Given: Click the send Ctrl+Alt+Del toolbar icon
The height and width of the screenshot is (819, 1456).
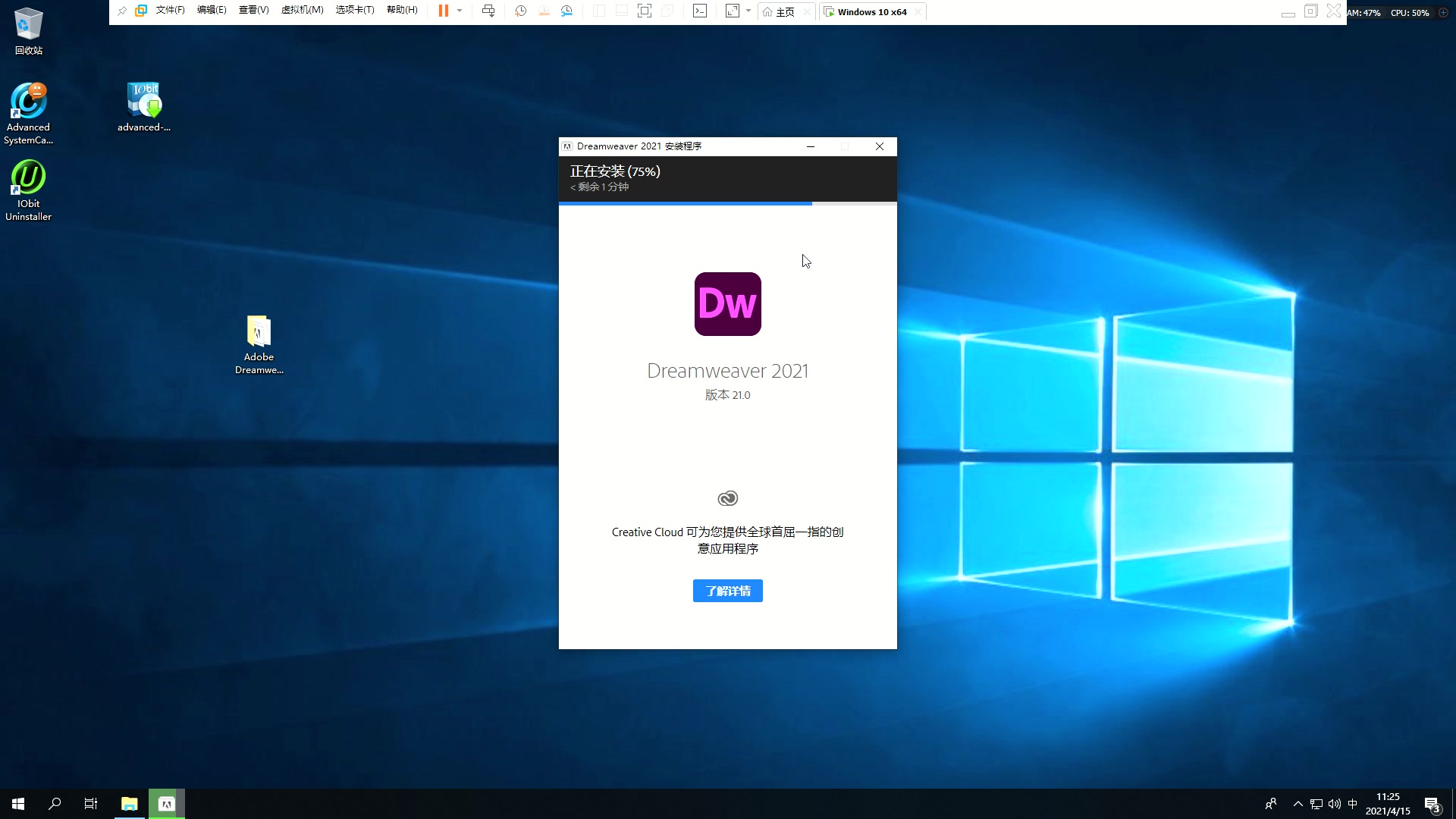Looking at the screenshot, I should click(x=488, y=11).
